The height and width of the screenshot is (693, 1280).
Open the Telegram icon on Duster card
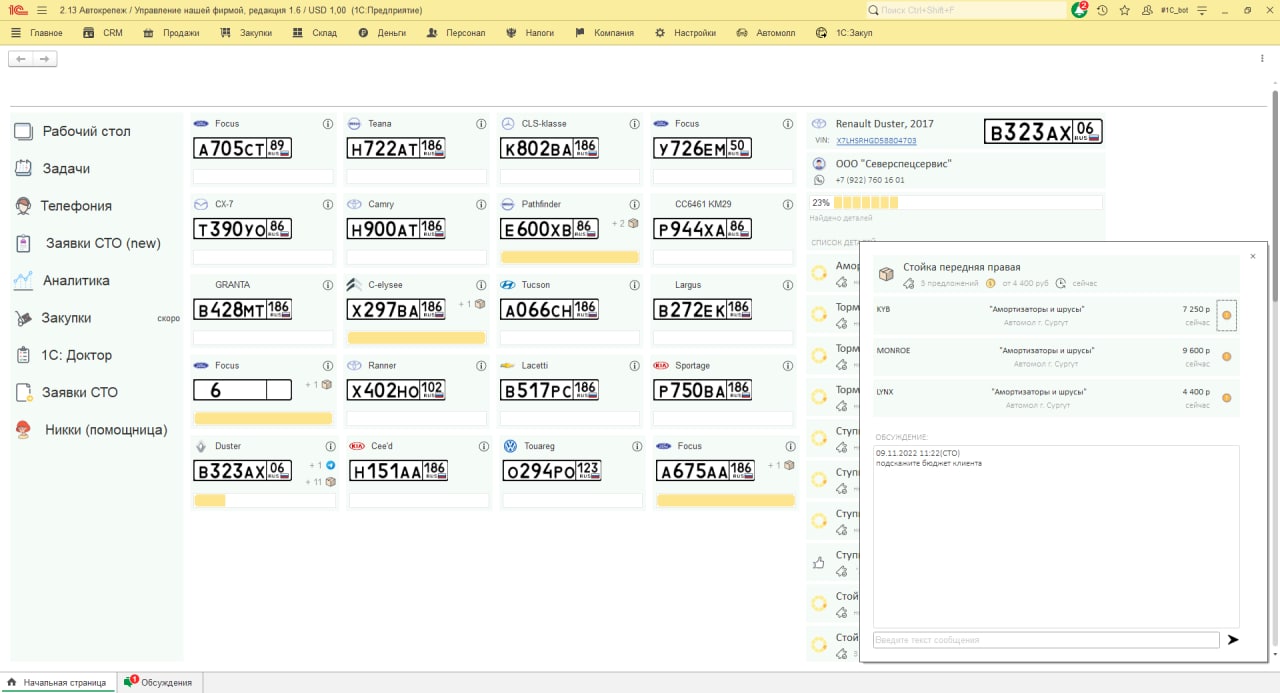point(330,465)
